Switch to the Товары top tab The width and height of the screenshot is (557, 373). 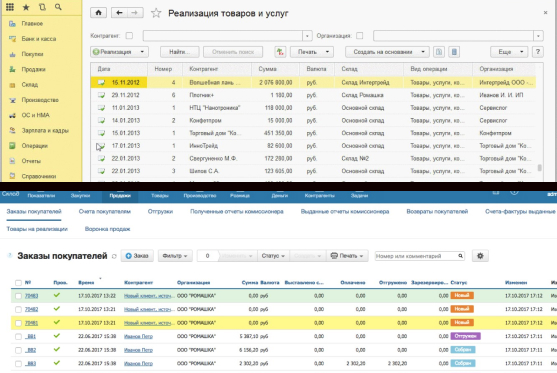tap(159, 195)
